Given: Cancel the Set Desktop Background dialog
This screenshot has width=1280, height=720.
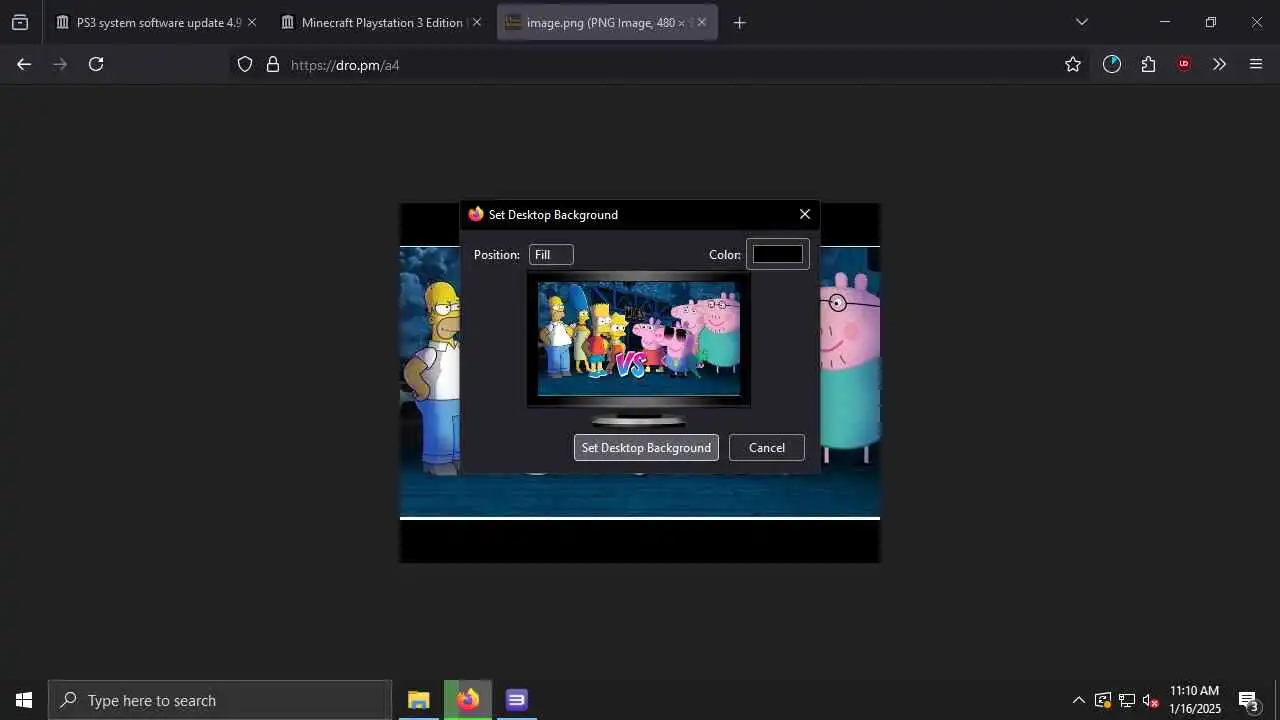Looking at the screenshot, I should tap(767, 448).
